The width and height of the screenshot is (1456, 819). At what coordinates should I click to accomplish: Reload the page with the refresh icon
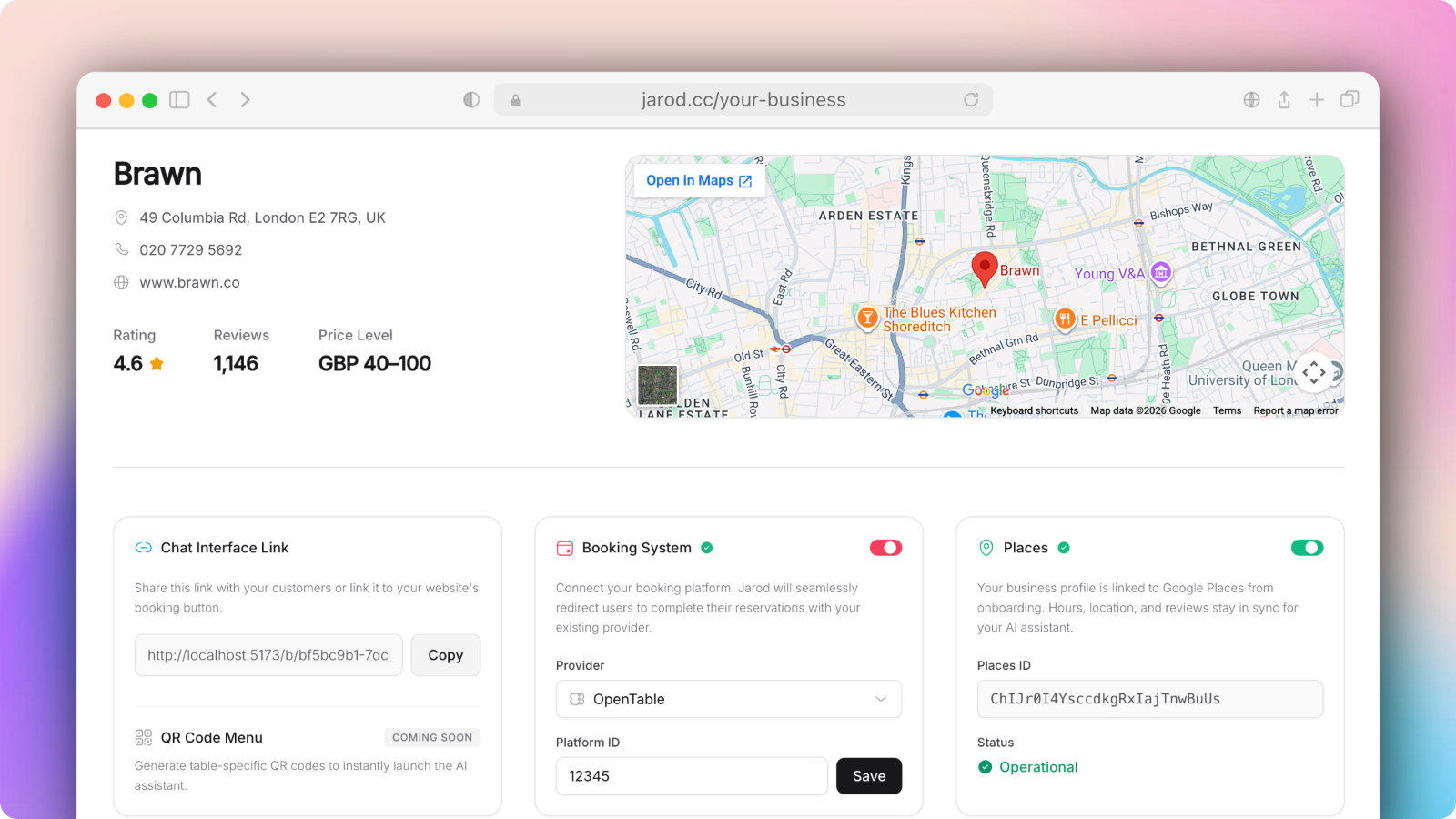click(971, 100)
